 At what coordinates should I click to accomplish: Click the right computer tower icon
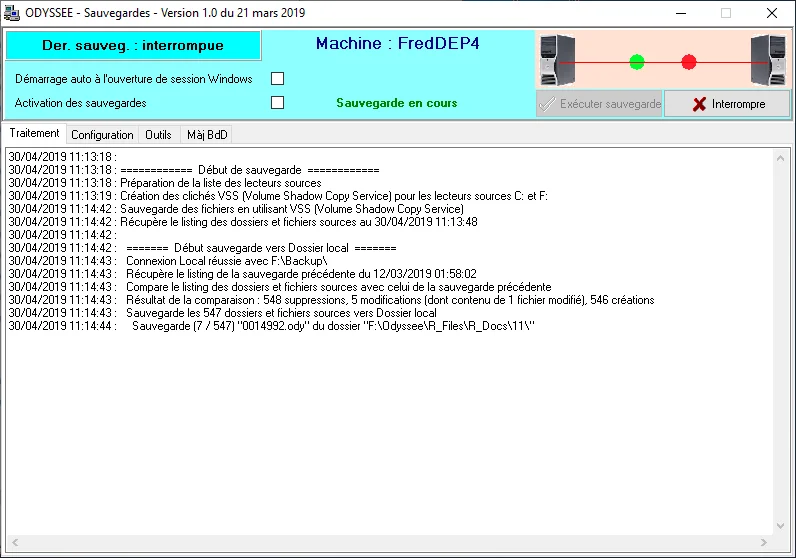click(x=768, y=60)
